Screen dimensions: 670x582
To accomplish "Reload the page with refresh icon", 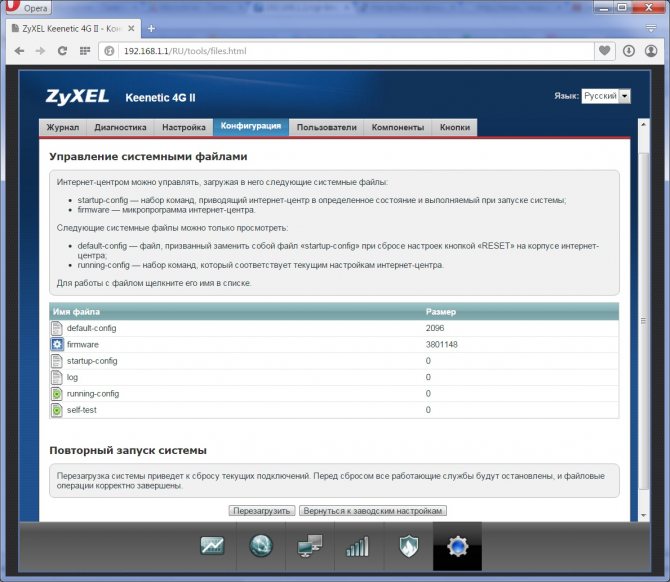I will (x=62, y=51).
